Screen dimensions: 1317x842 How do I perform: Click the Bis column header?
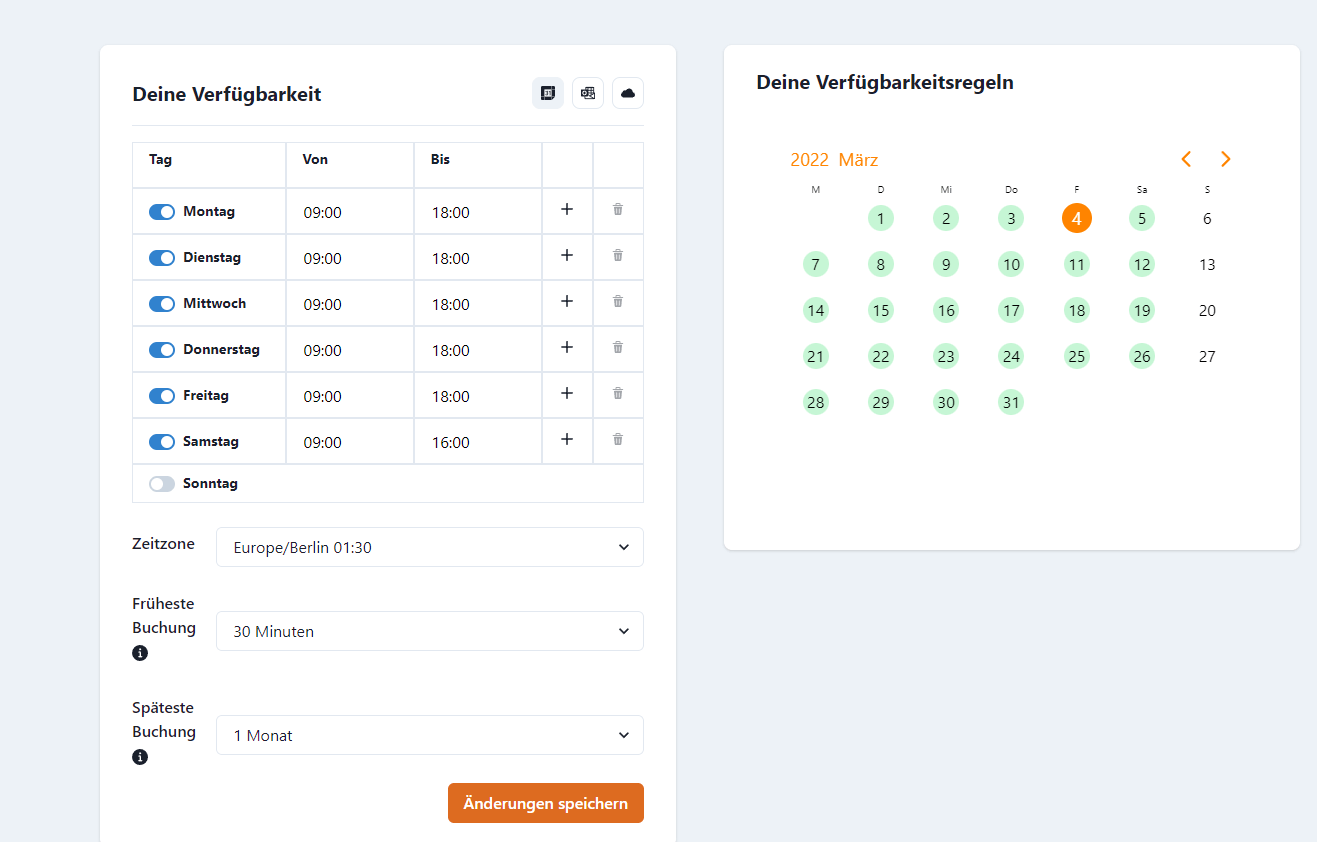440,159
